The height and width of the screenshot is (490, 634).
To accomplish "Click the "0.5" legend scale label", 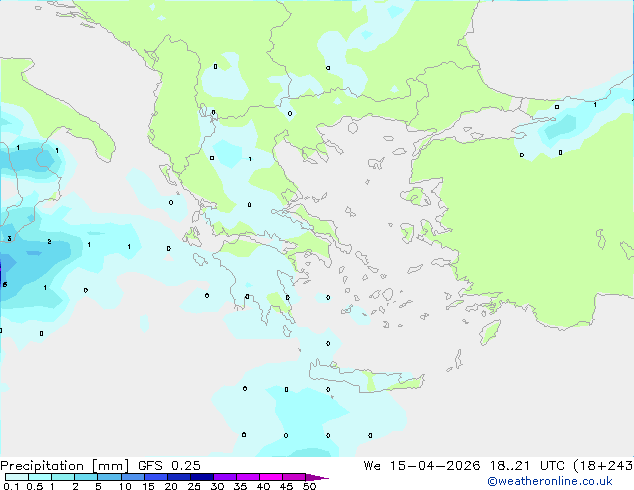I will (34, 486).
